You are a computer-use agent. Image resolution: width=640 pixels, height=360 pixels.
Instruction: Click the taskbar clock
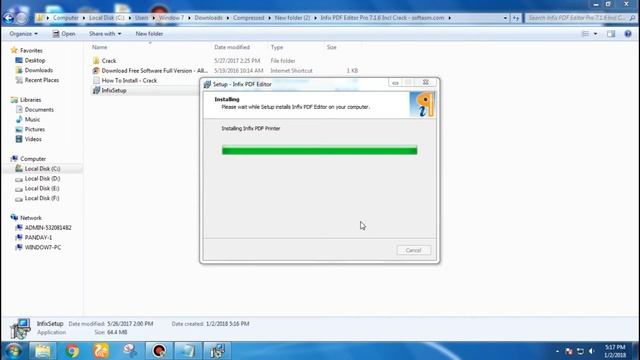(615, 351)
